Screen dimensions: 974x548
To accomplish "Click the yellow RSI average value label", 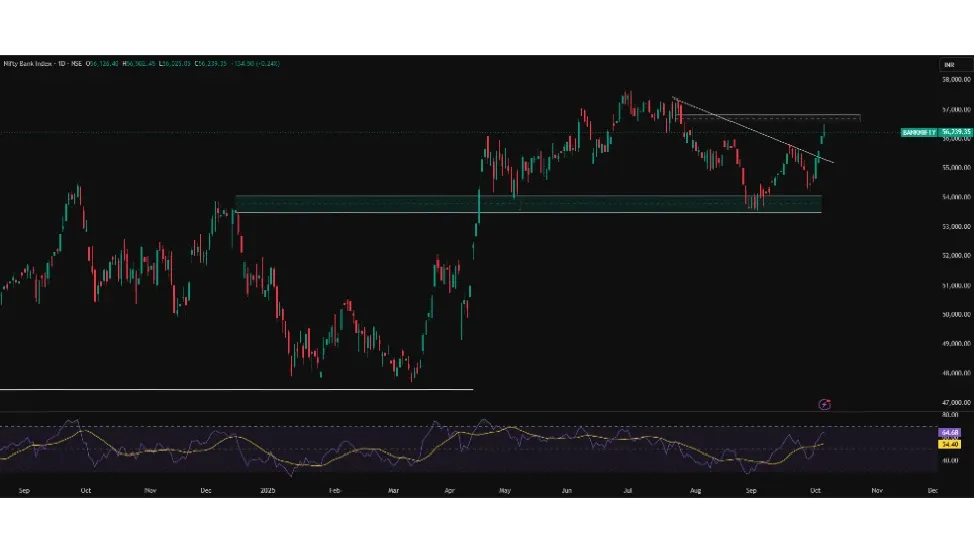I will (949, 442).
